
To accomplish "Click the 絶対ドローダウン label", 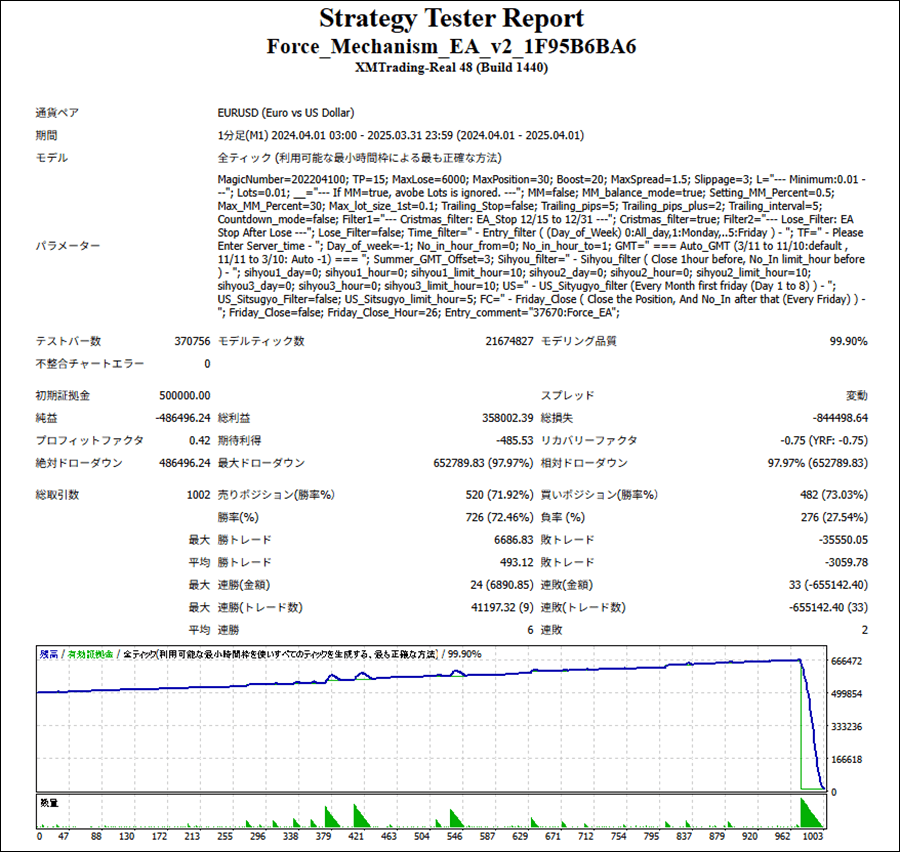I will coord(79,463).
